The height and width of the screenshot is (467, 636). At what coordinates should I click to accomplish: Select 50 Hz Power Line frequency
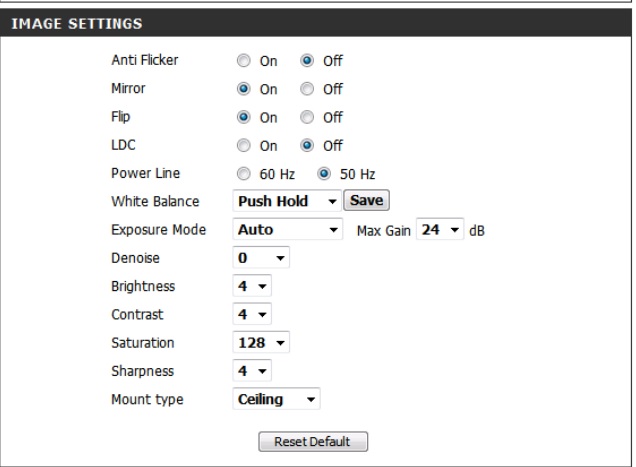[x=323, y=173]
